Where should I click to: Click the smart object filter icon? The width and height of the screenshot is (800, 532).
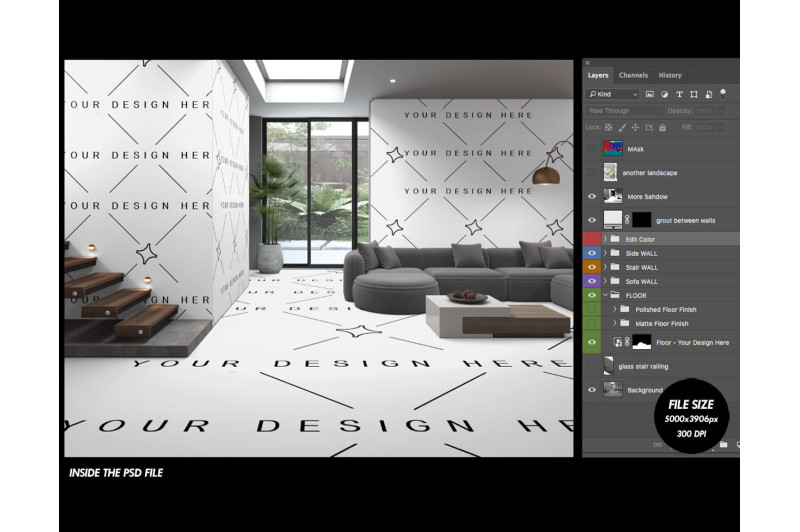click(707, 94)
